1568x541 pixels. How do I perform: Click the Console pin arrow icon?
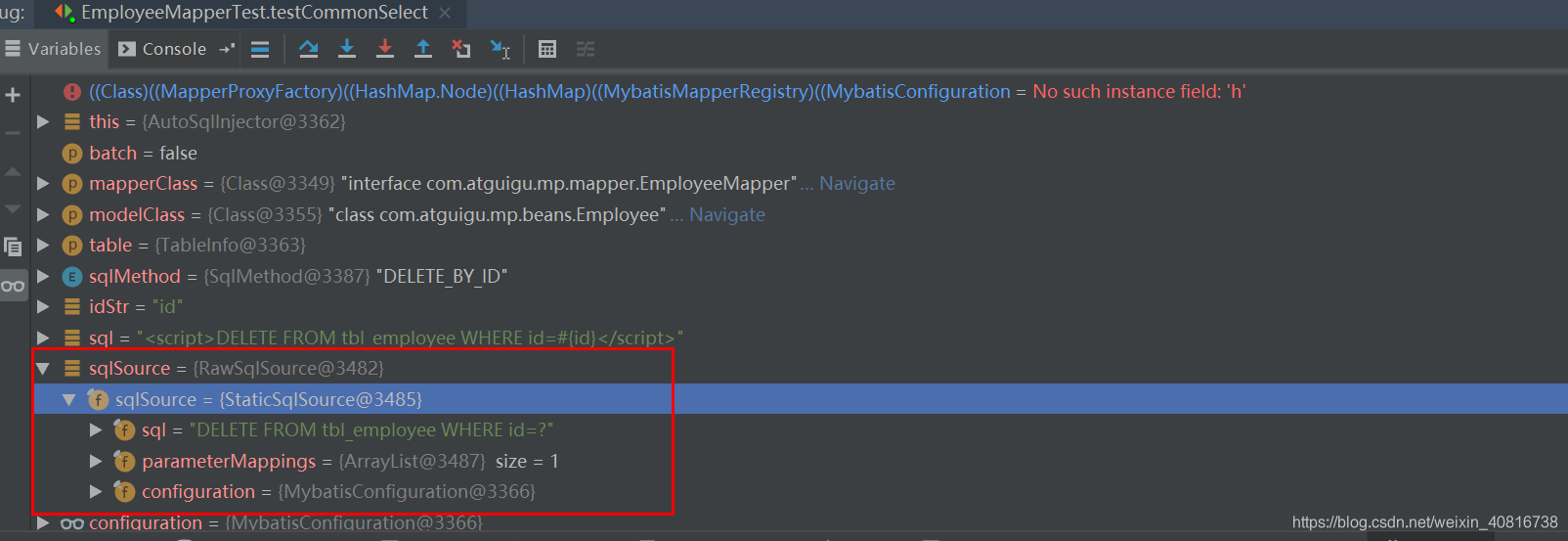(x=227, y=48)
